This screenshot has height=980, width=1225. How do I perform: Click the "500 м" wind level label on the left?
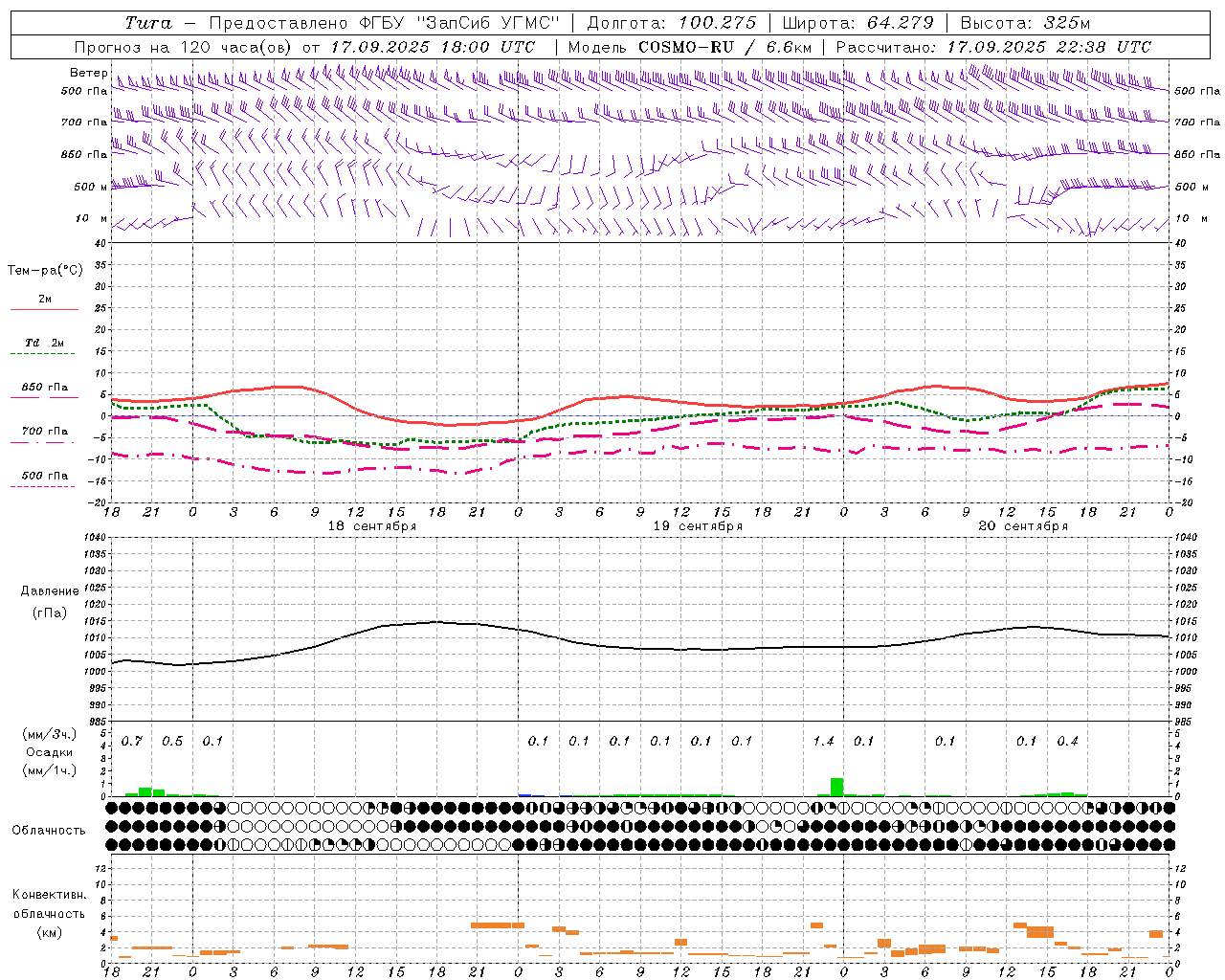click(x=91, y=187)
